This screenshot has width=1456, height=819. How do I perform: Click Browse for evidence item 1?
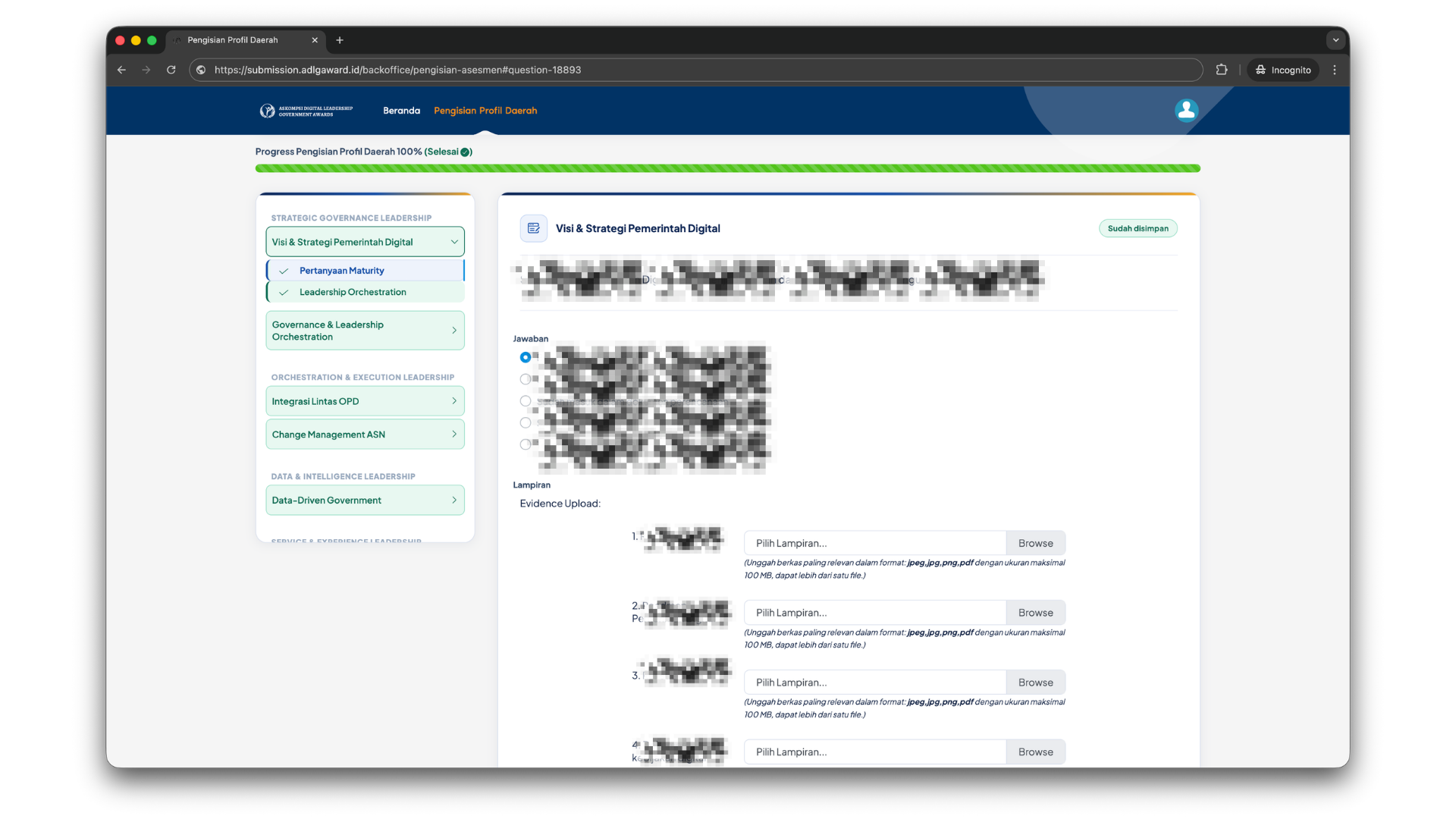pyautogui.click(x=1035, y=543)
